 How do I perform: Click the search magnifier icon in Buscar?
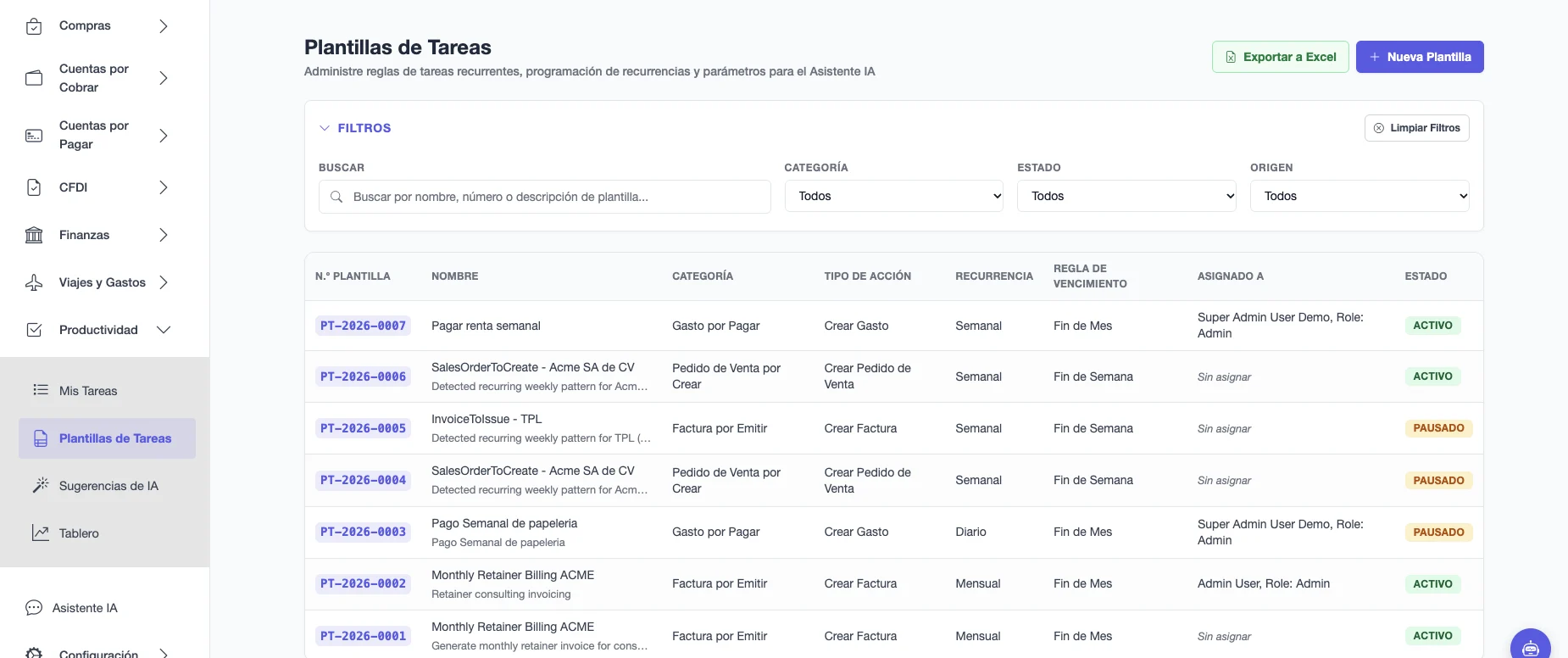click(x=336, y=197)
